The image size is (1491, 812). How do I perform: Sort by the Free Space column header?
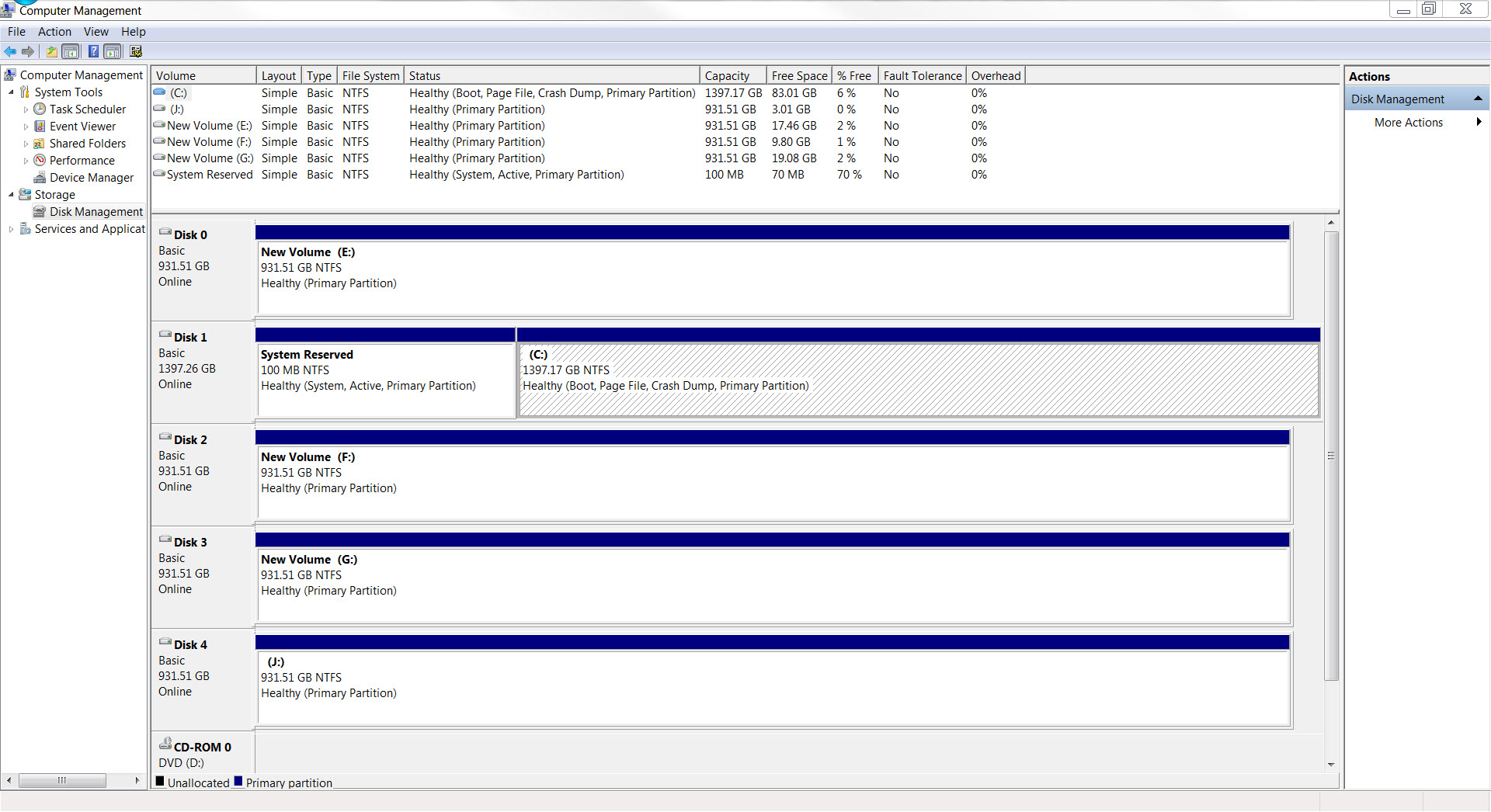pyautogui.click(x=799, y=75)
